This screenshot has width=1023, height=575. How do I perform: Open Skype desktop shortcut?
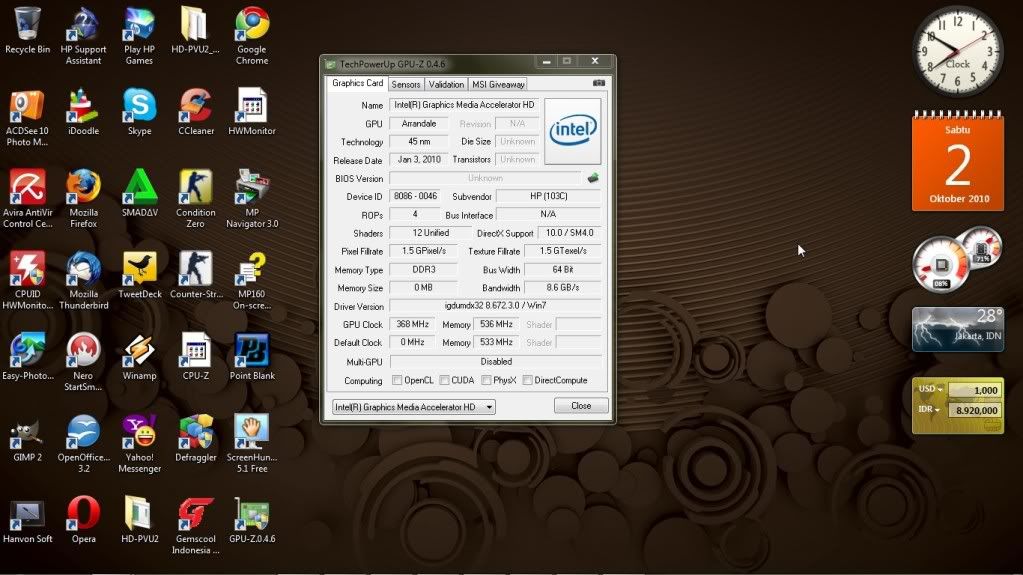pos(139,112)
